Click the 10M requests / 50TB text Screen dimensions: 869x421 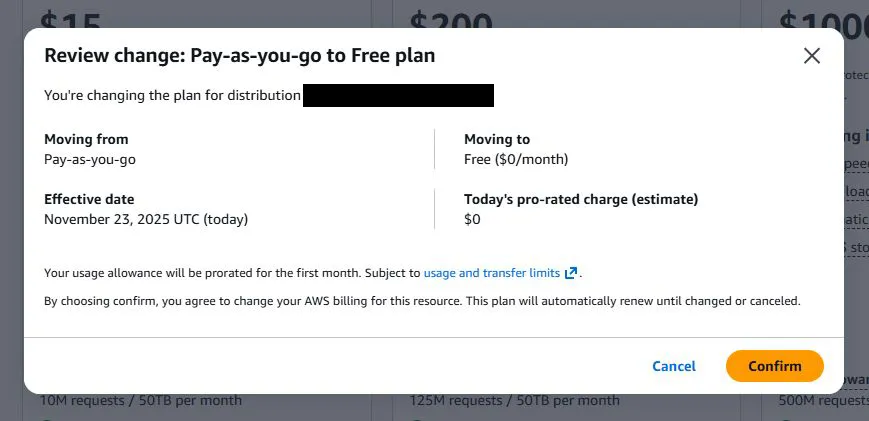pos(140,402)
